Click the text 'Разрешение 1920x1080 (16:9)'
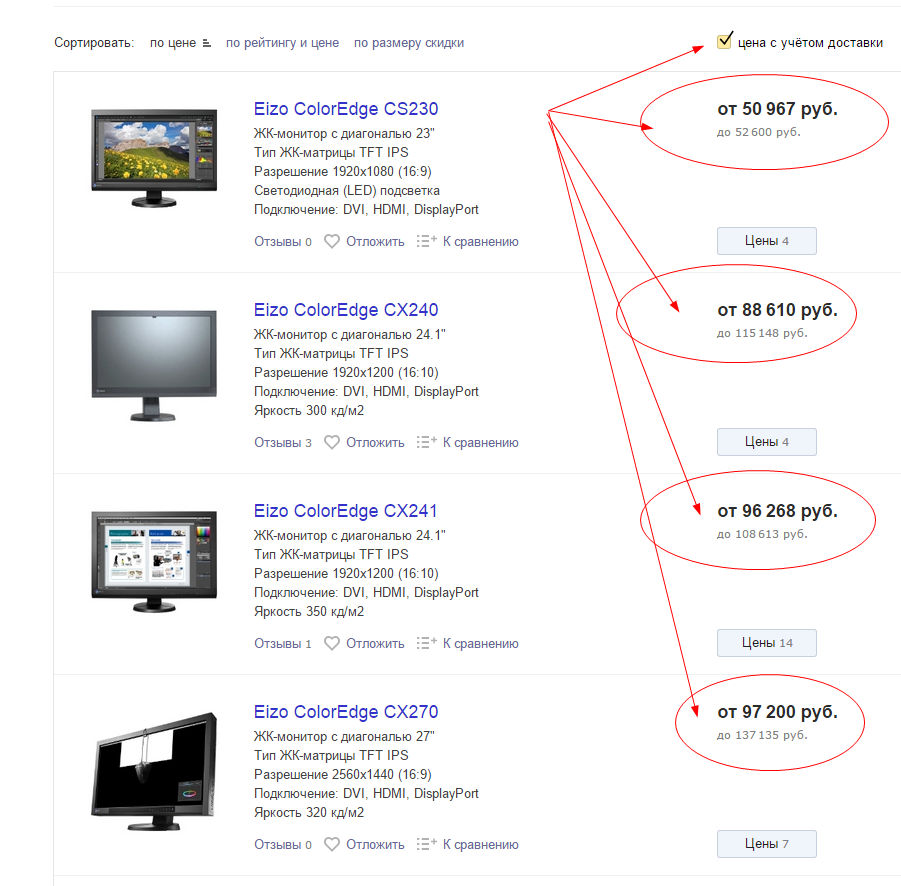 coord(342,171)
